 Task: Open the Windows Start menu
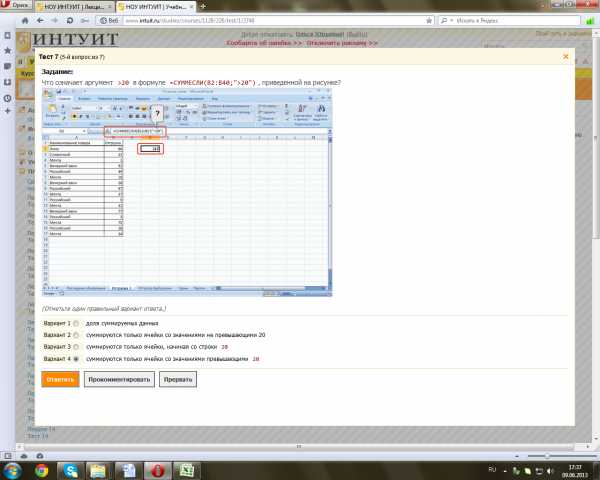(x=11, y=470)
